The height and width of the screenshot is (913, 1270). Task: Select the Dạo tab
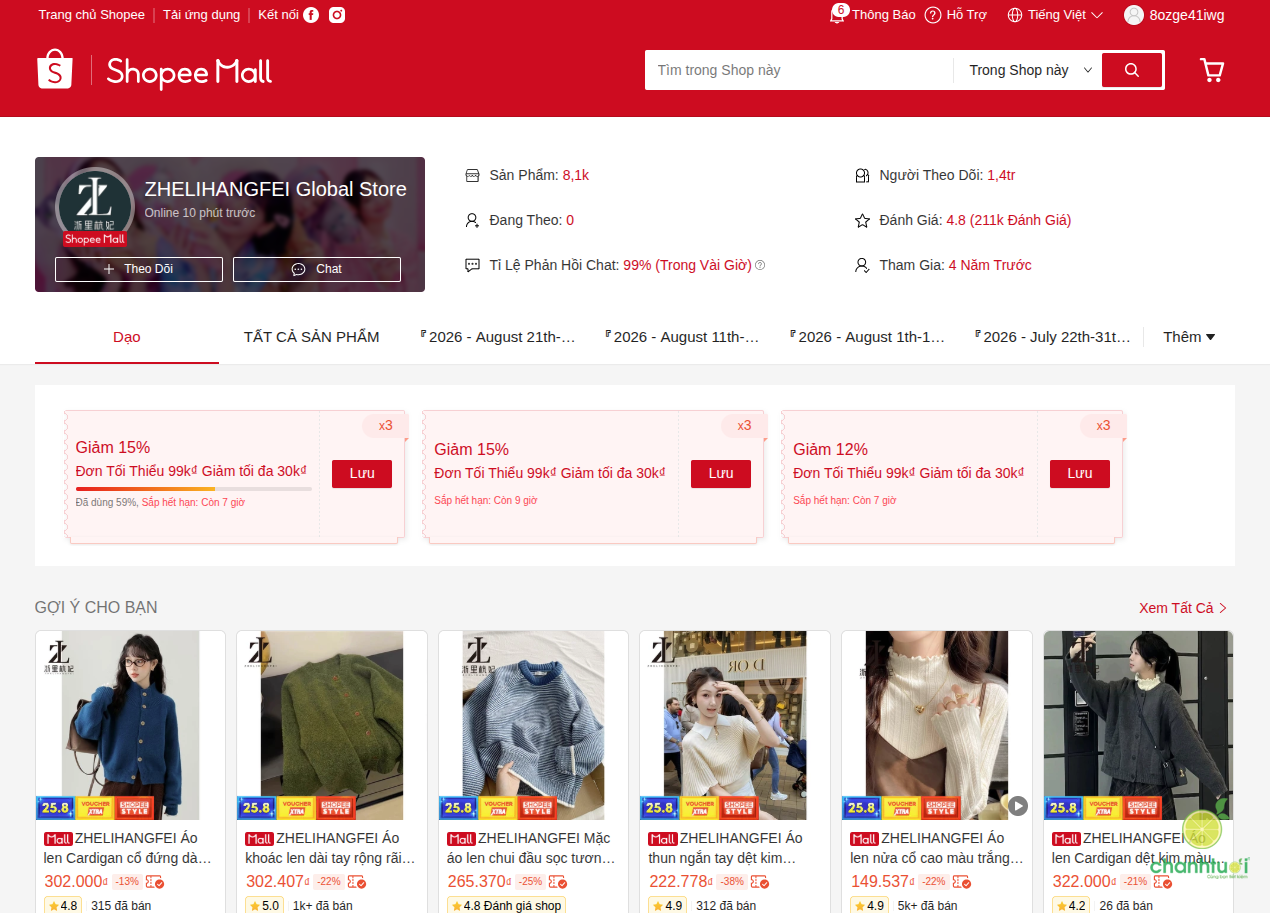(127, 337)
